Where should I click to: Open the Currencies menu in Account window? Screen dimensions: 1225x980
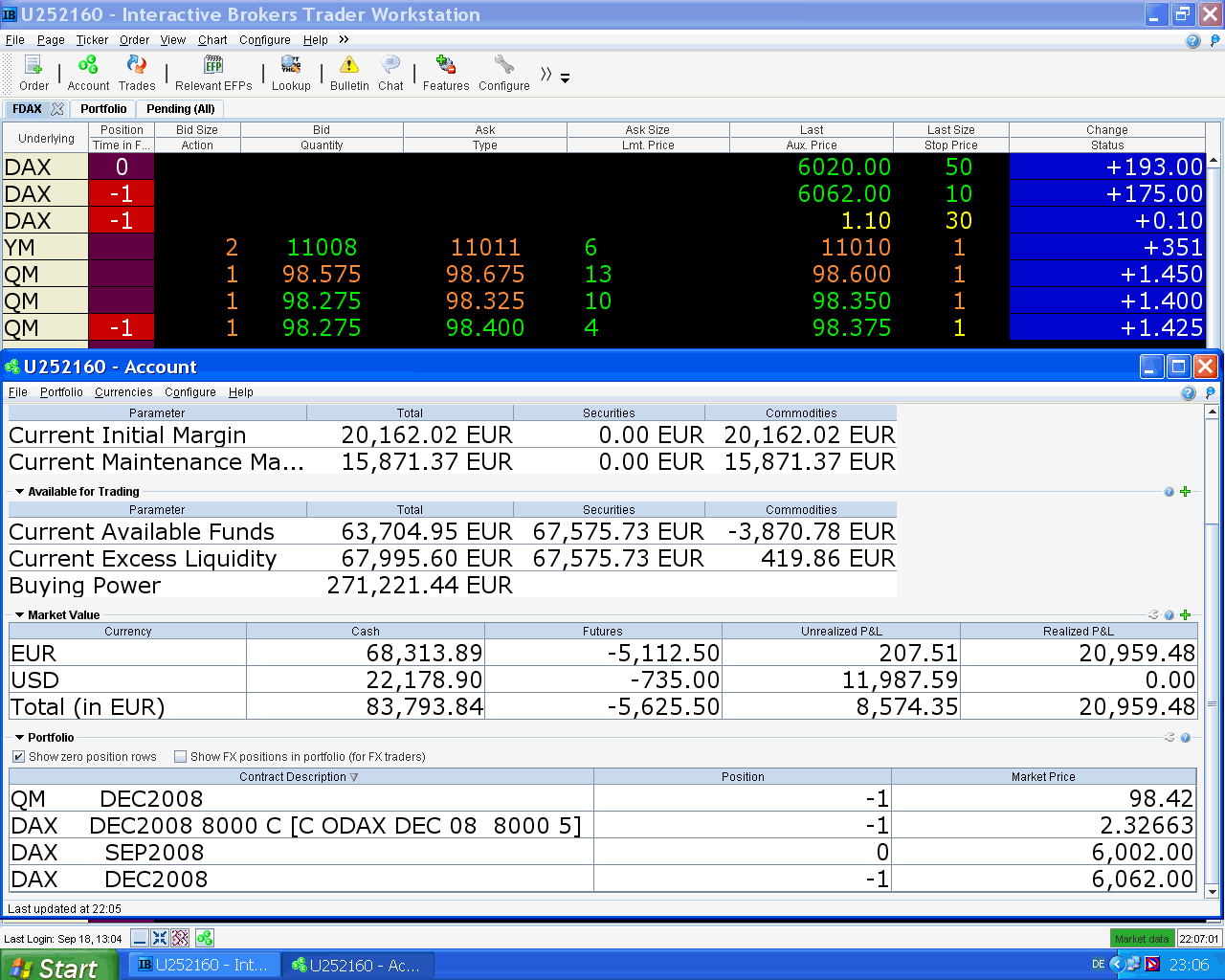click(123, 392)
